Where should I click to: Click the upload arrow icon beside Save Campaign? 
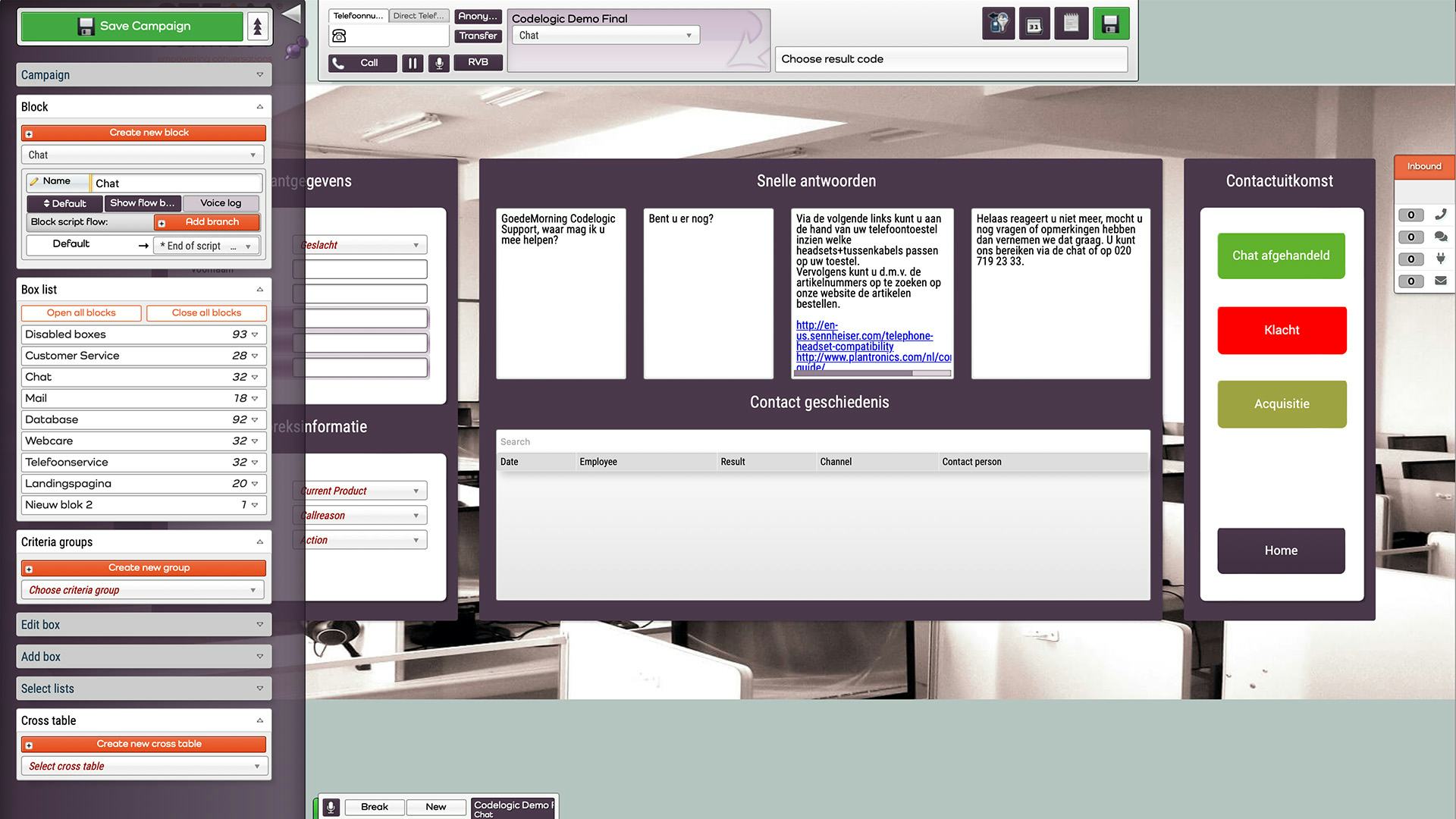(258, 27)
